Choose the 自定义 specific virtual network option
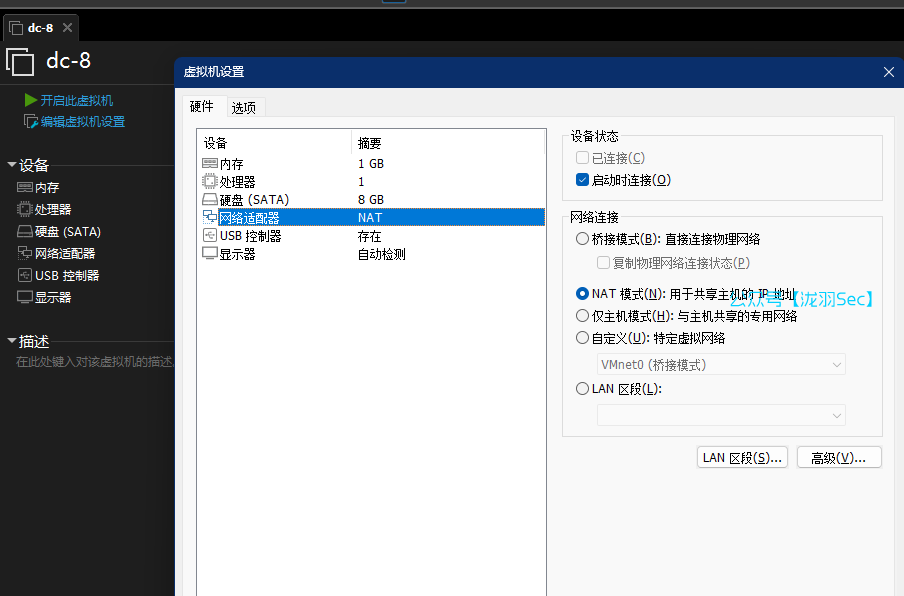 click(583, 338)
